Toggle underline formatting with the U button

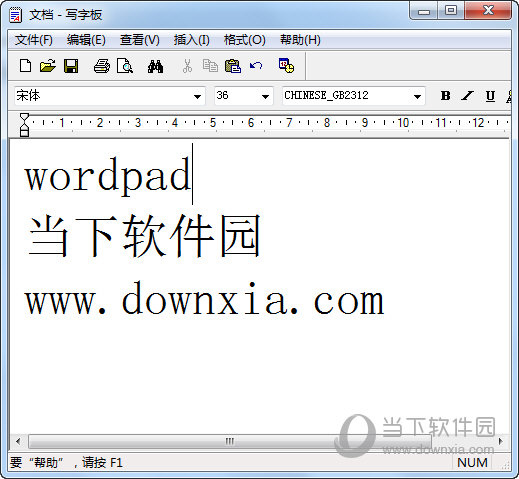(490, 96)
